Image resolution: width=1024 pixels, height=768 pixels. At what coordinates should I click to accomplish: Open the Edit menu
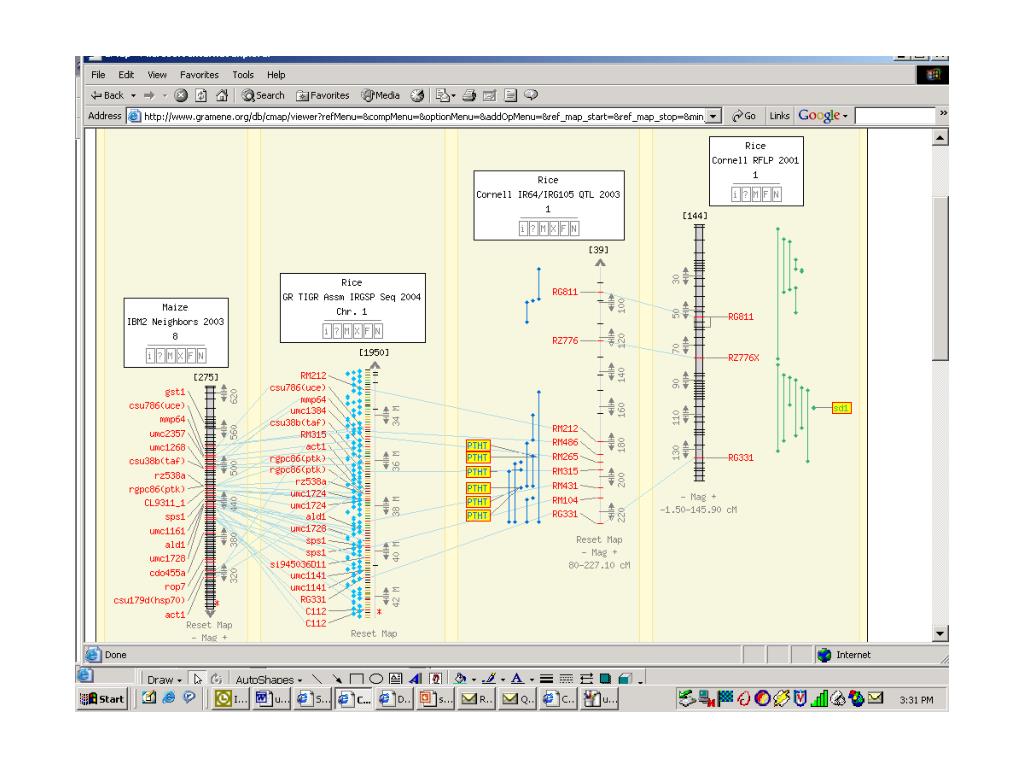126,74
